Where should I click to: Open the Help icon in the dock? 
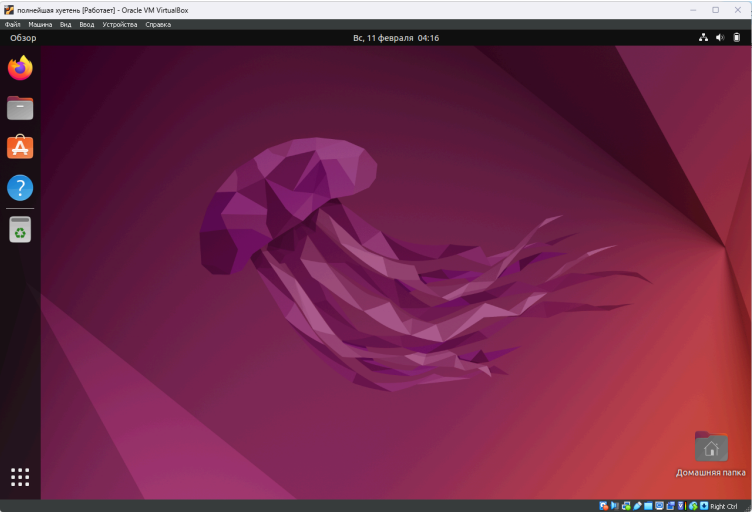(20, 187)
